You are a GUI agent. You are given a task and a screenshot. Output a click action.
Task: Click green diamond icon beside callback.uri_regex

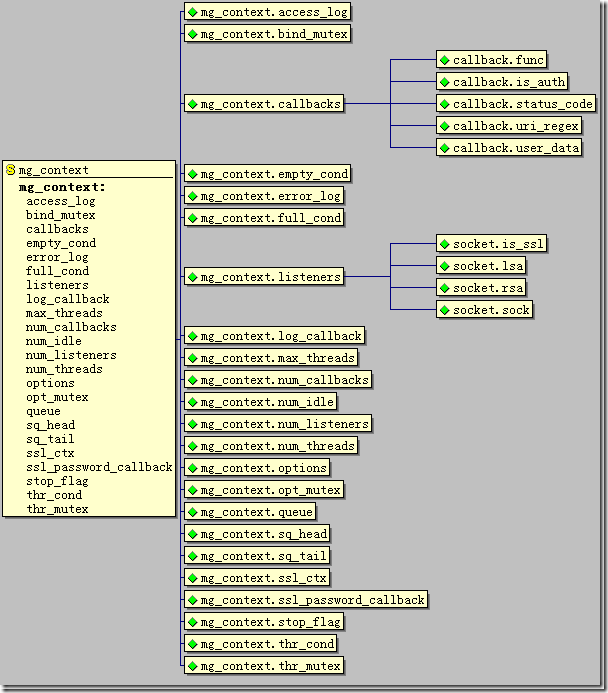(x=445, y=126)
